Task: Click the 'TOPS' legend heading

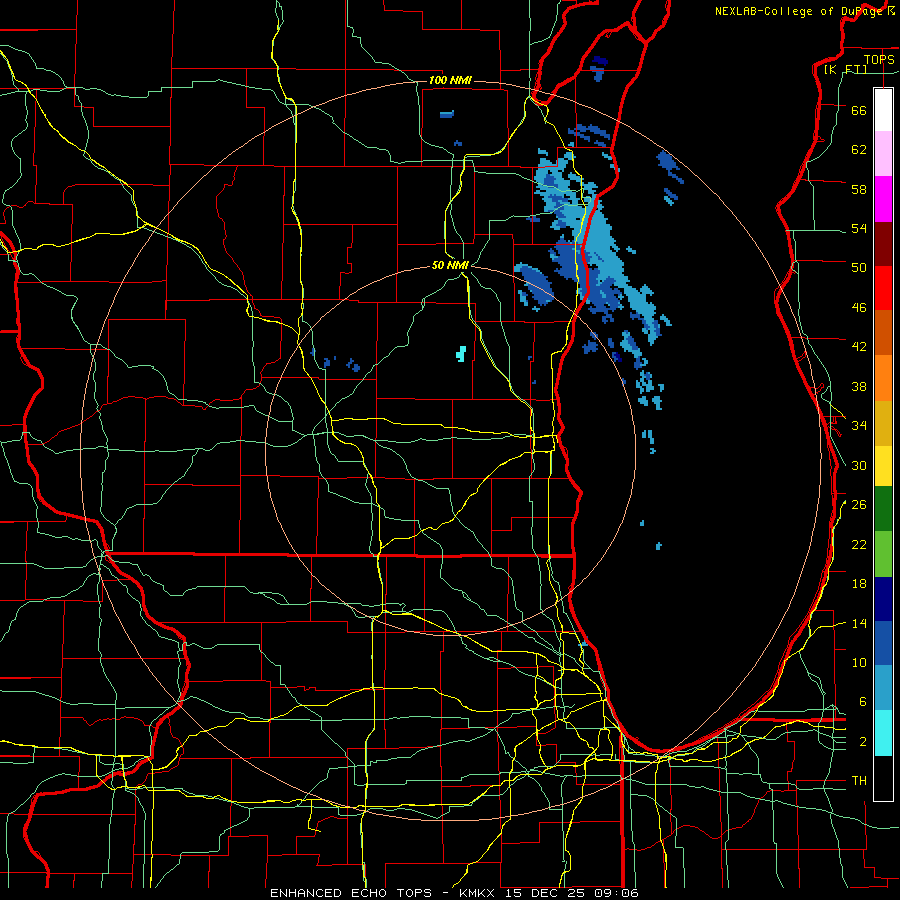Action: pyautogui.click(x=879, y=59)
